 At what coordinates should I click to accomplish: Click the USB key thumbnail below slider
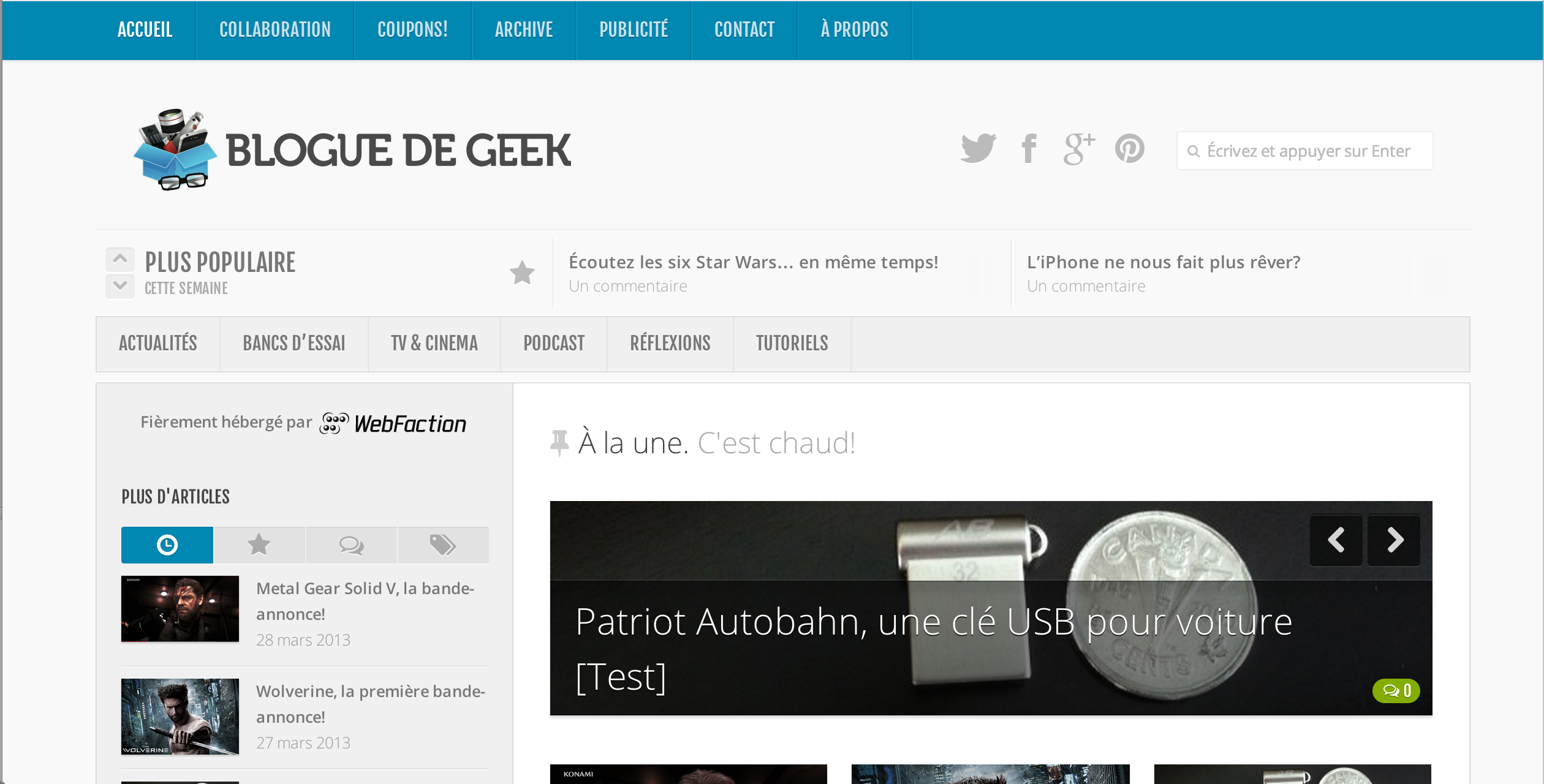1293,774
